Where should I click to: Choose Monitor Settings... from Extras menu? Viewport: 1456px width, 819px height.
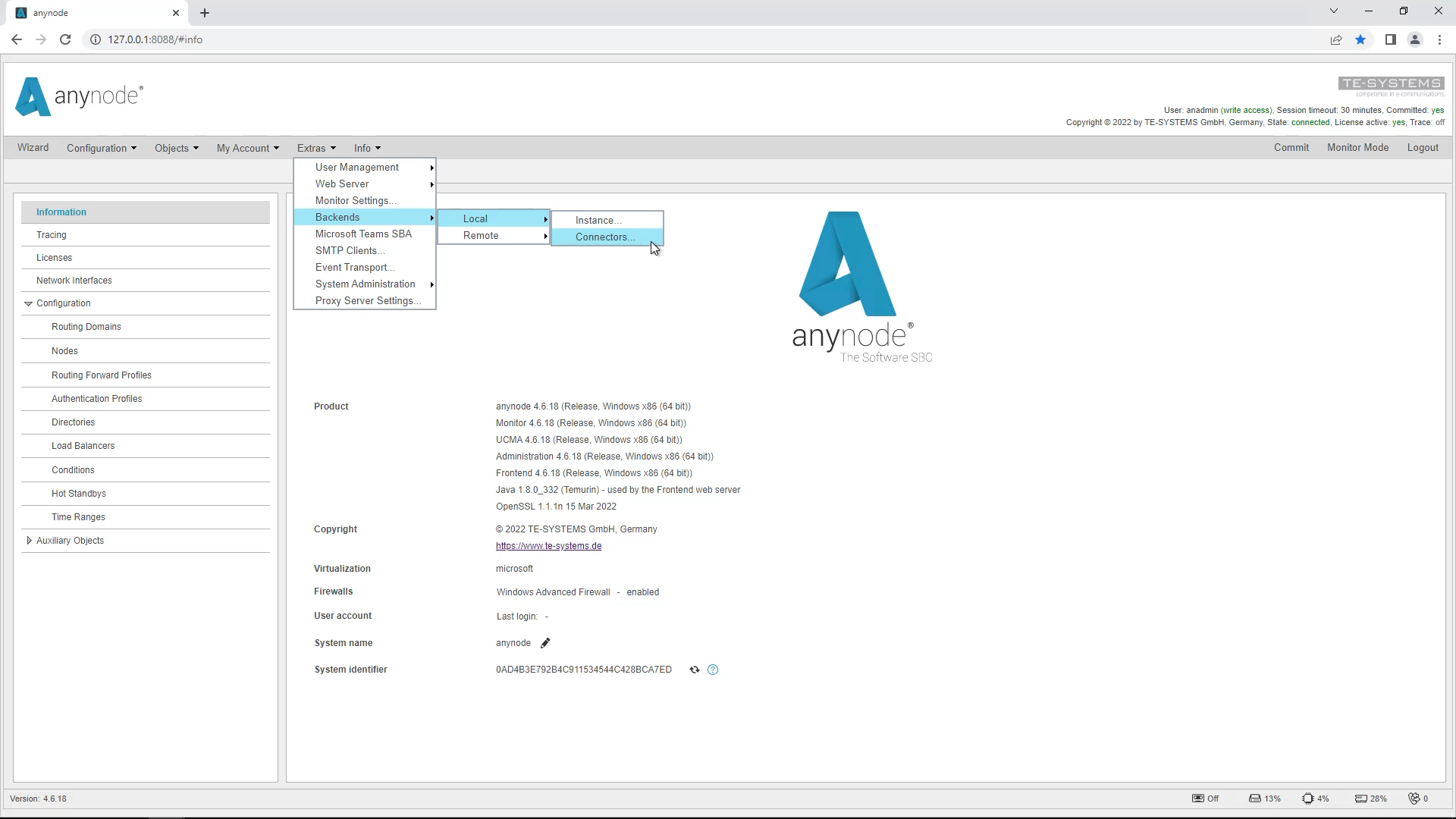click(365, 201)
